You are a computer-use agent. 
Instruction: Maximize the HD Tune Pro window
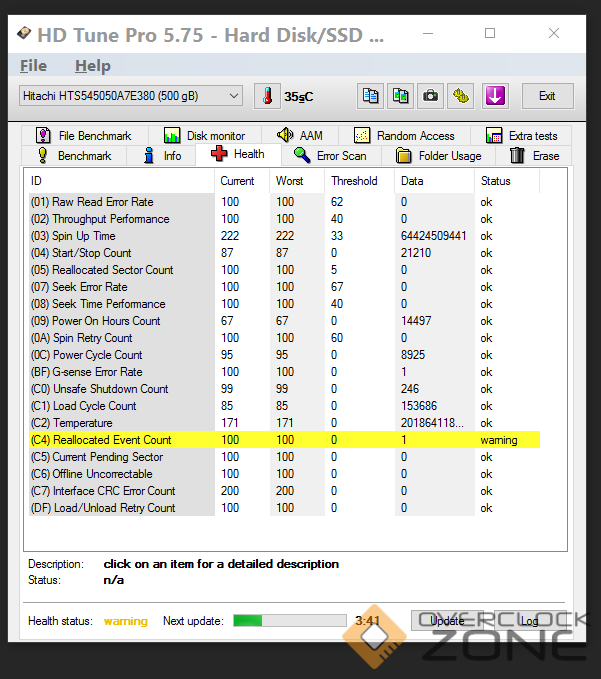tap(490, 33)
